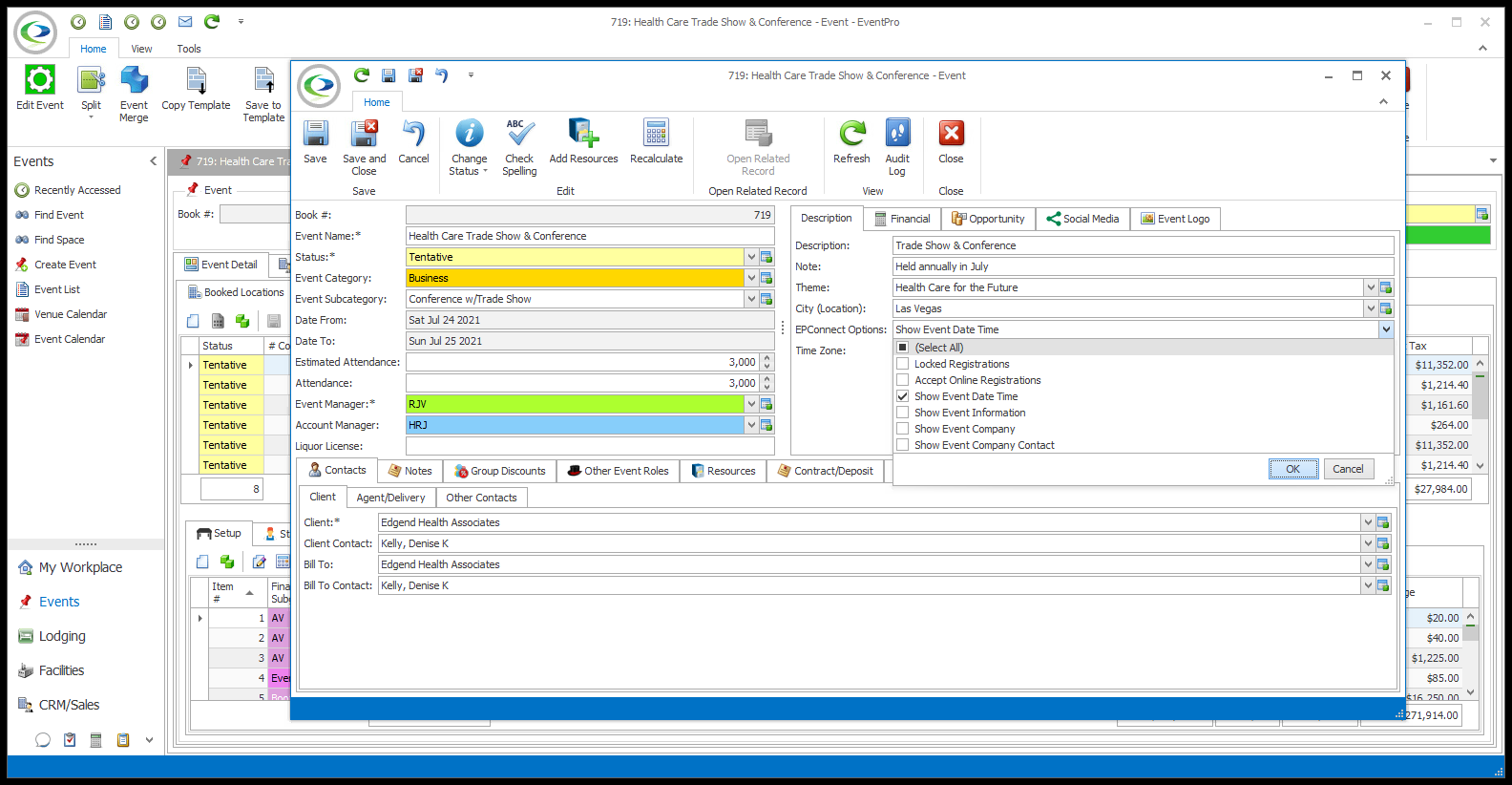Switch to the Social Media tab
Screen dimensions: 1512x785
(1082, 219)
